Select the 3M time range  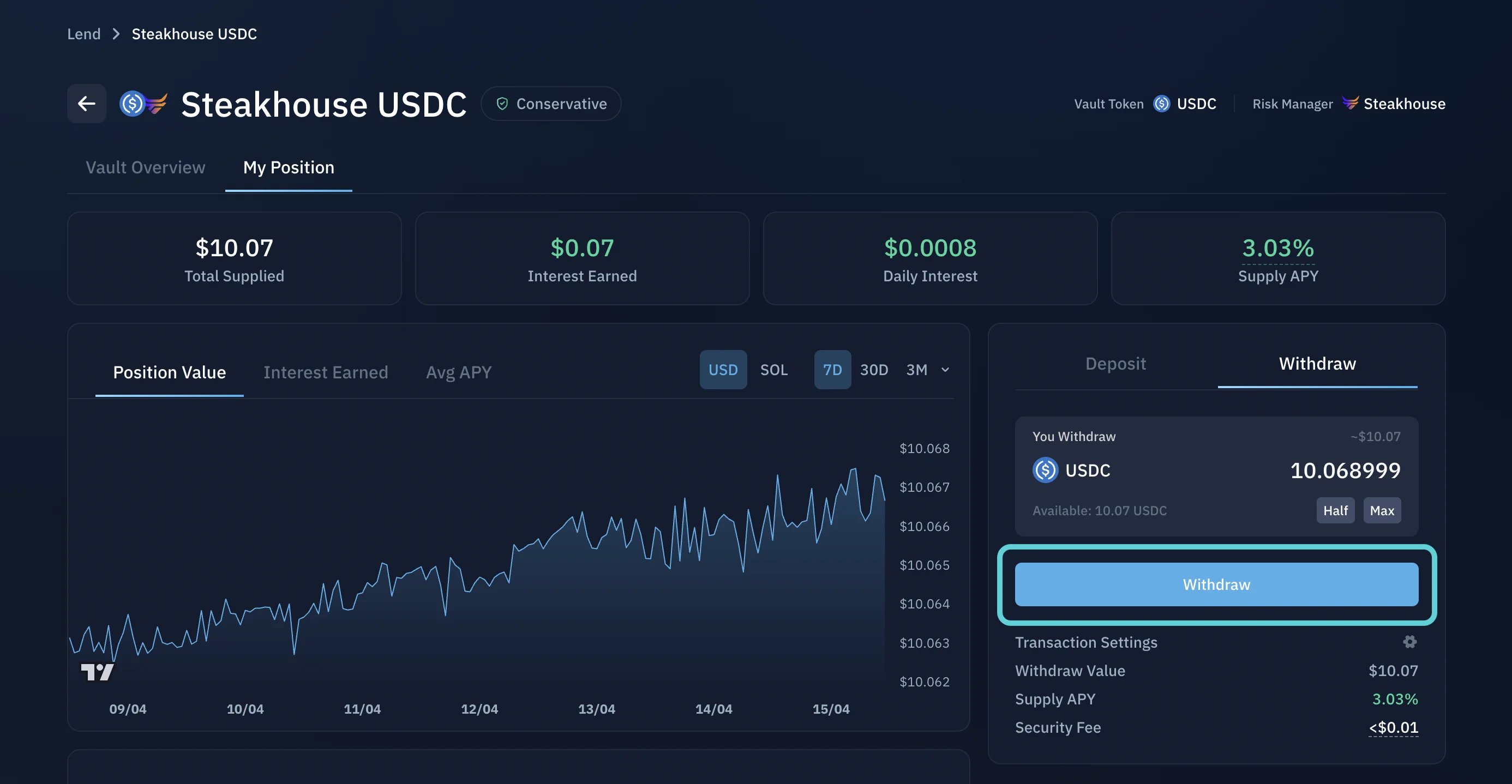pyautogui.click(x=916, y=370)
